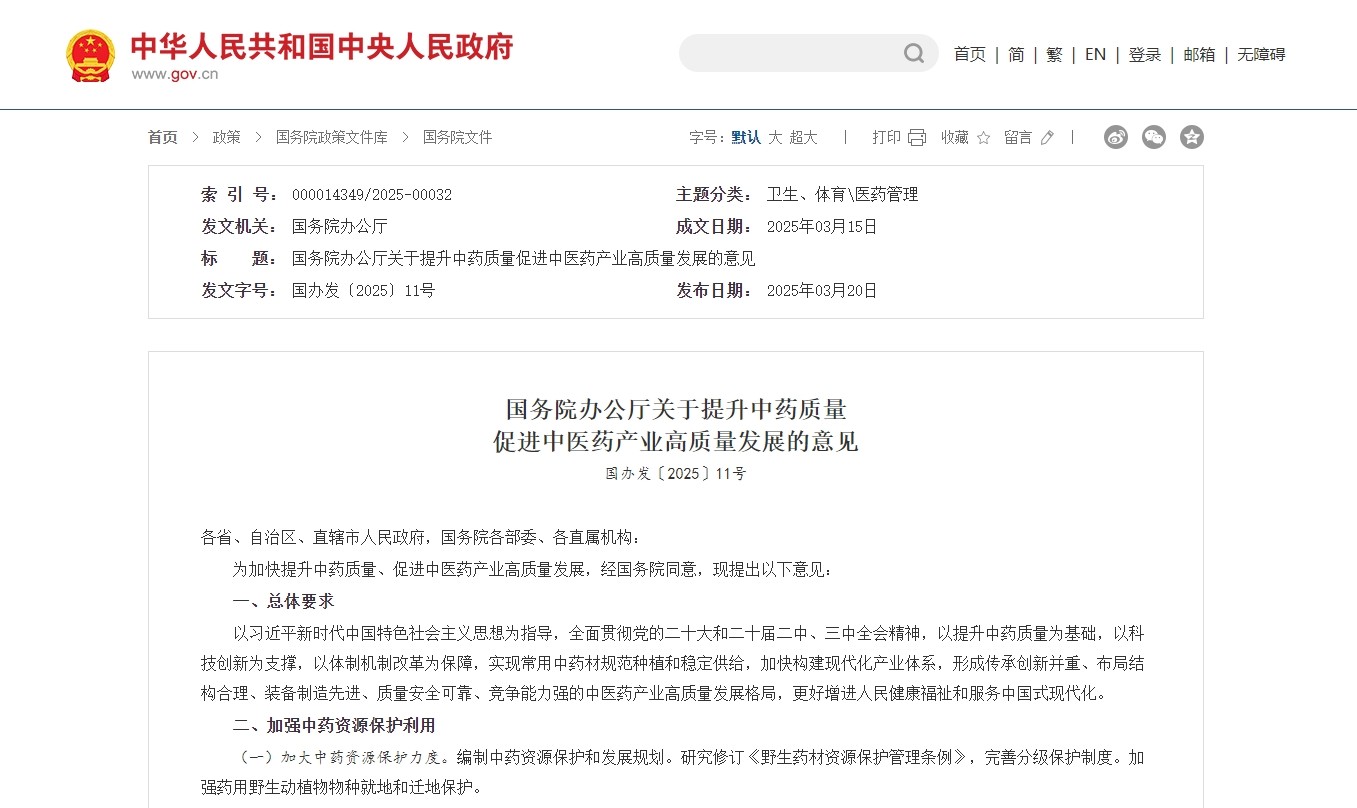The image size is (1357, 808).
Task: Share to Qzone star icon
Action: (x=1191, y=137)
